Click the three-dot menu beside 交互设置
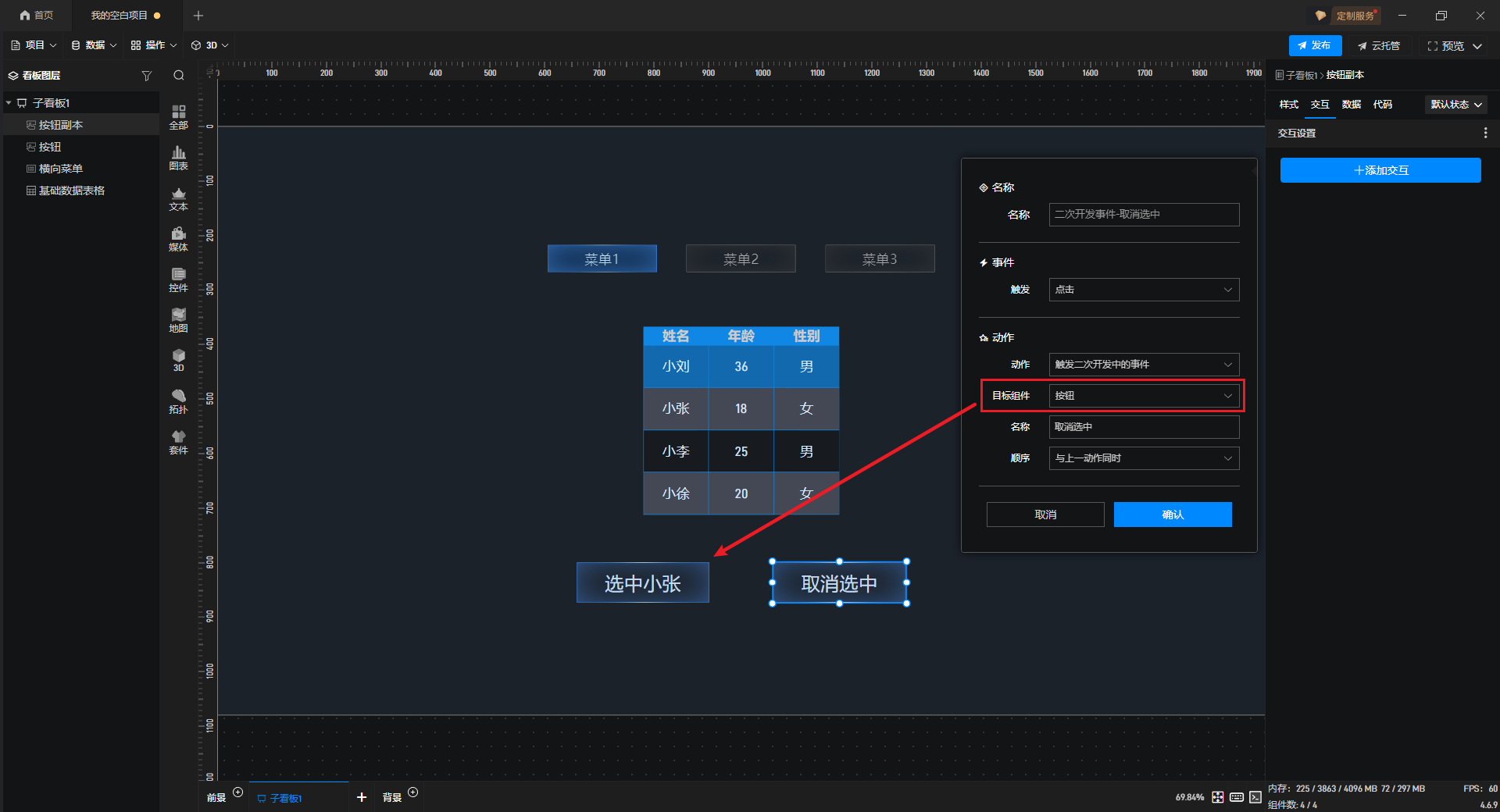The width and height of the screenshot is (1500, 812). (1485, 134)
